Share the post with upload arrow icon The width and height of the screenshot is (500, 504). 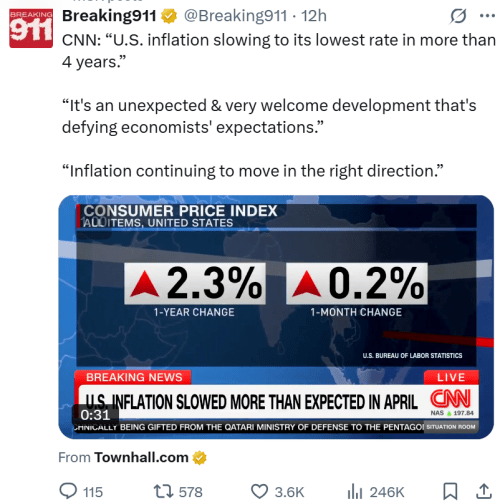(x=484, y=492)
